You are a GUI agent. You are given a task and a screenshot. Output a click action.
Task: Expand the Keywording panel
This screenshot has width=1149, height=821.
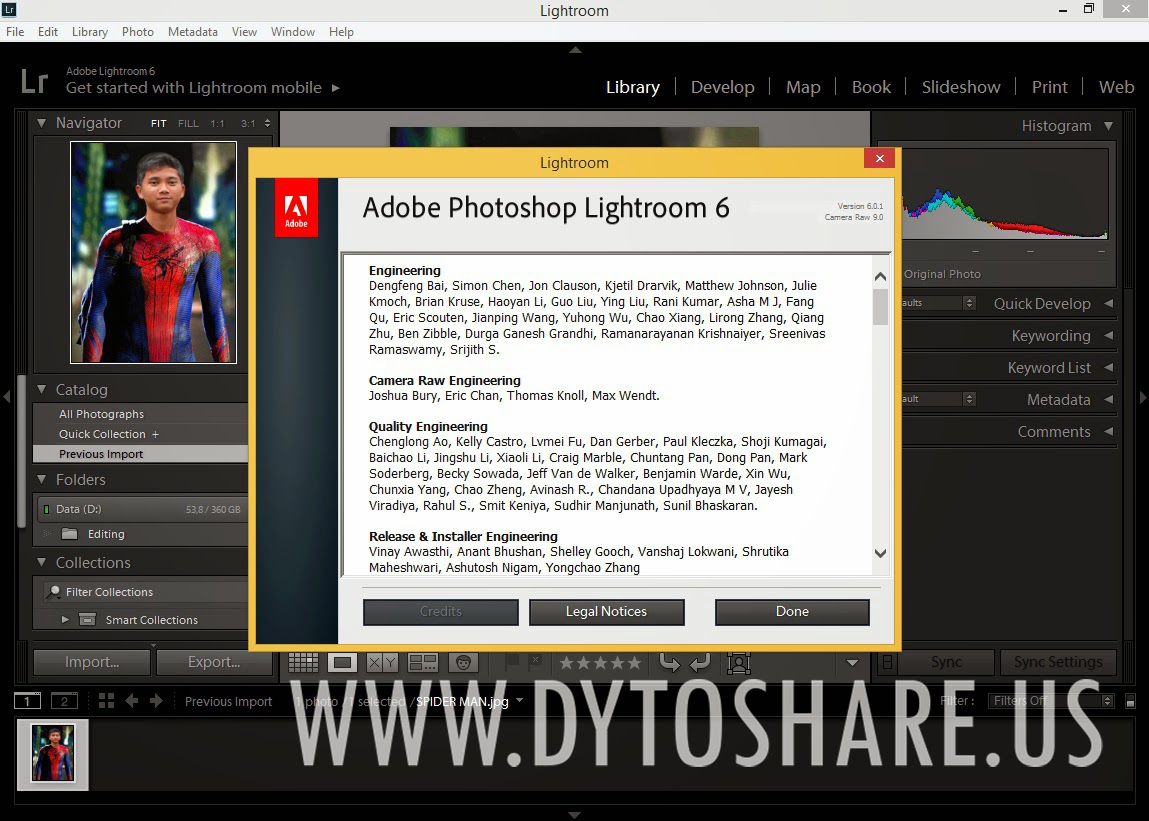1109,336
